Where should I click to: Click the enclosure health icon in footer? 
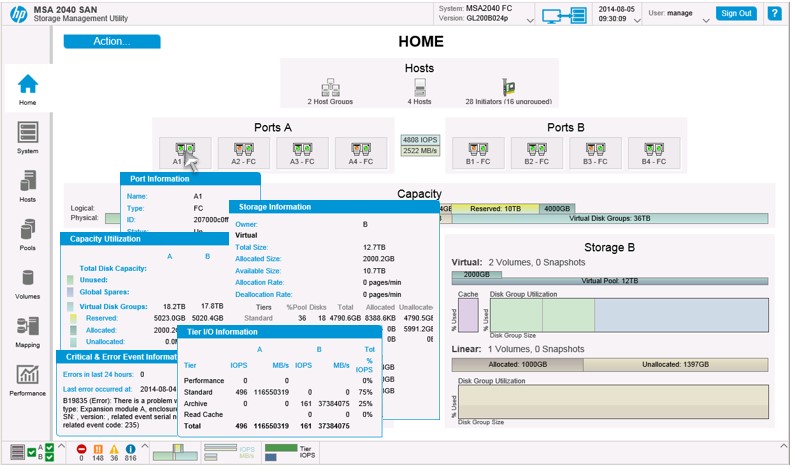click(x=18, y=452)
